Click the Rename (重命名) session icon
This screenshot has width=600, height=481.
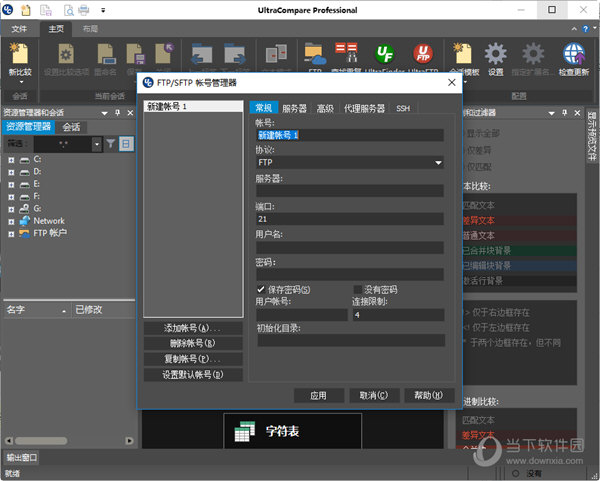pos(106,54)
